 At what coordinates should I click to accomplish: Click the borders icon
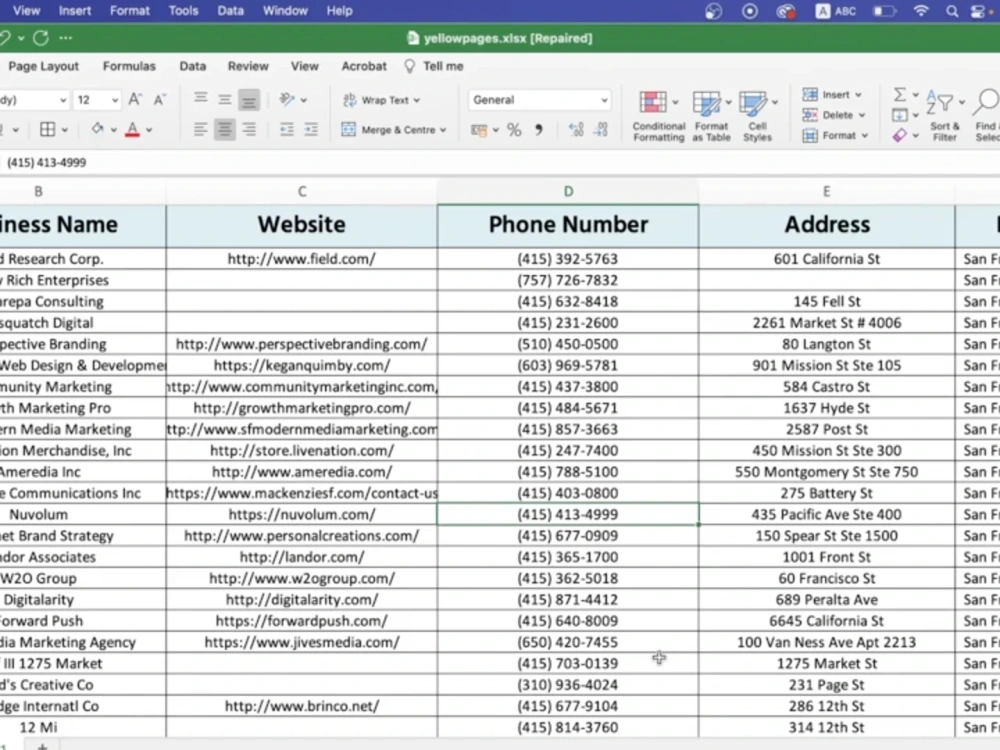coord(47,129)
